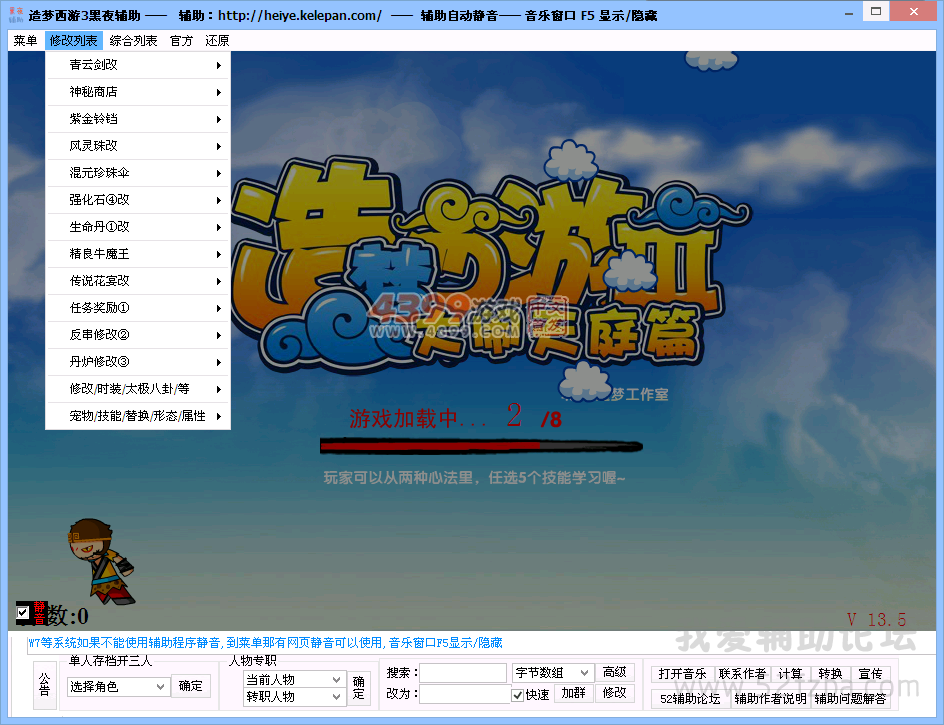
Task: Open the 字节数组 type dropdown
Action: [552, 672]
